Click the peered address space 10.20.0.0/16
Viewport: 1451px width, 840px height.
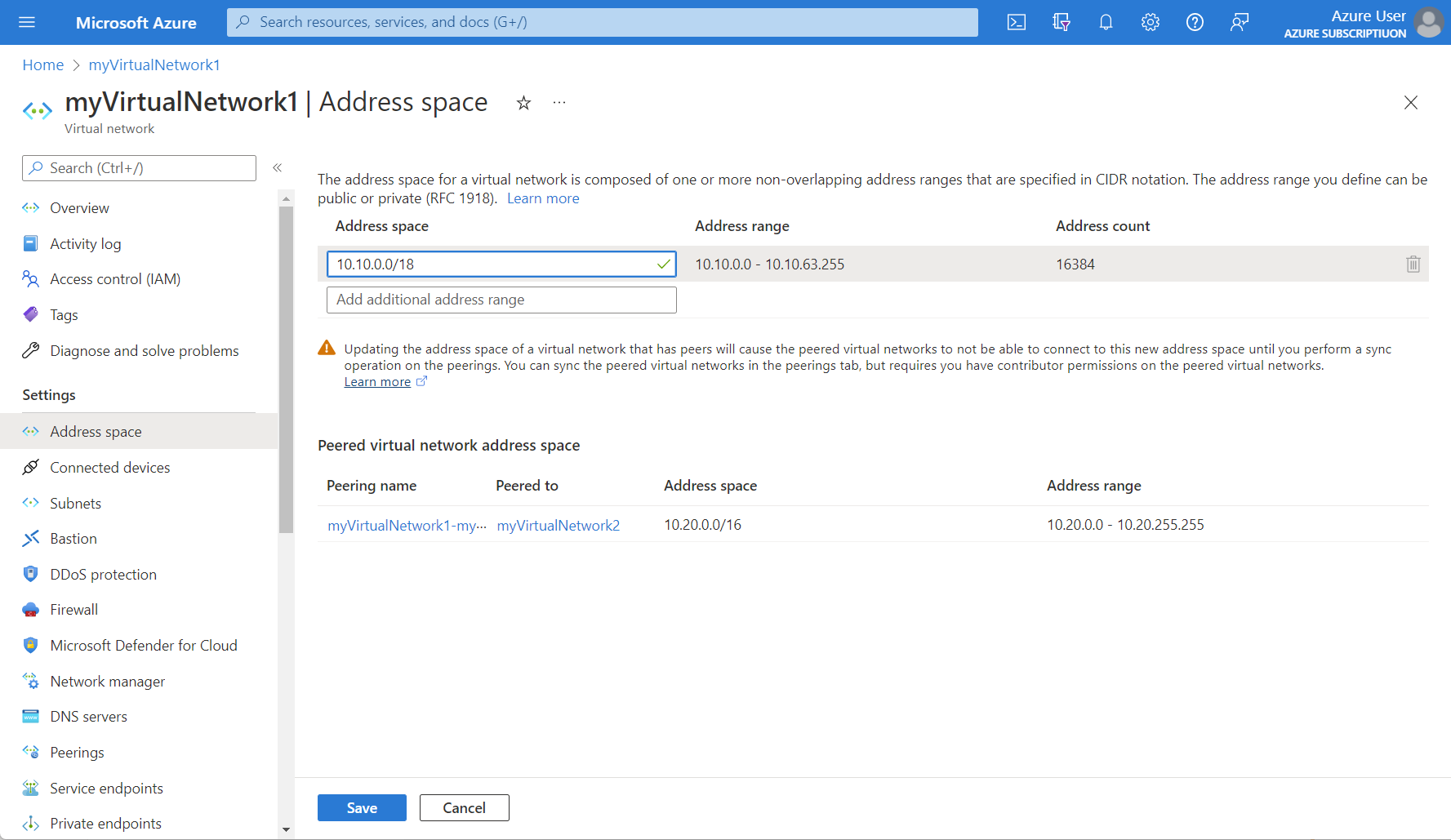[703, 525]
